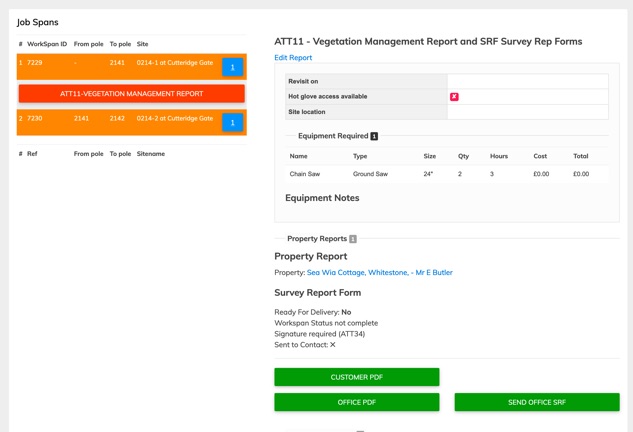Screen dimensions: 633x432
Task: Click the Property Reports count badge
Action: tap(353, 239)
